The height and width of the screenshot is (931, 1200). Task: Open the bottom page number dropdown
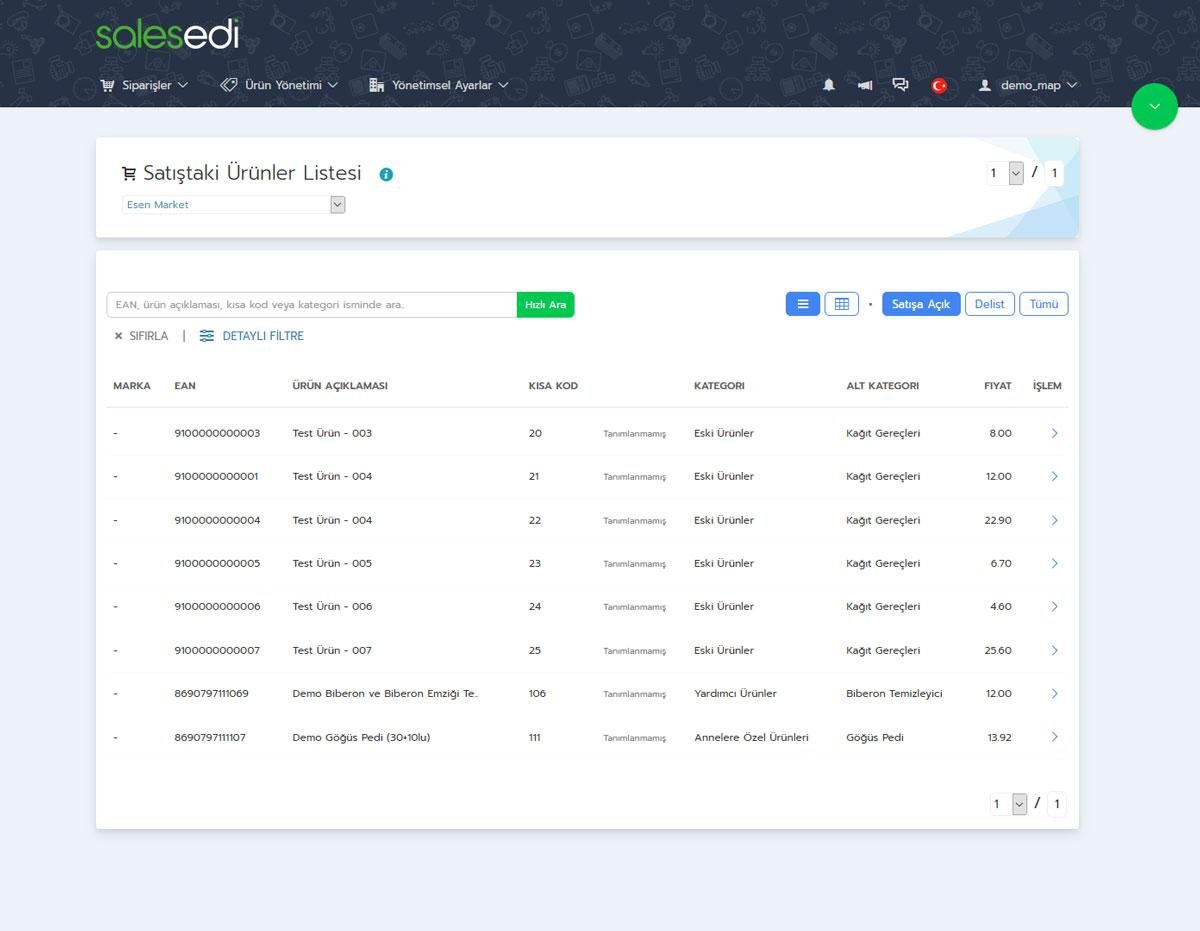(x=1009, y=804)
